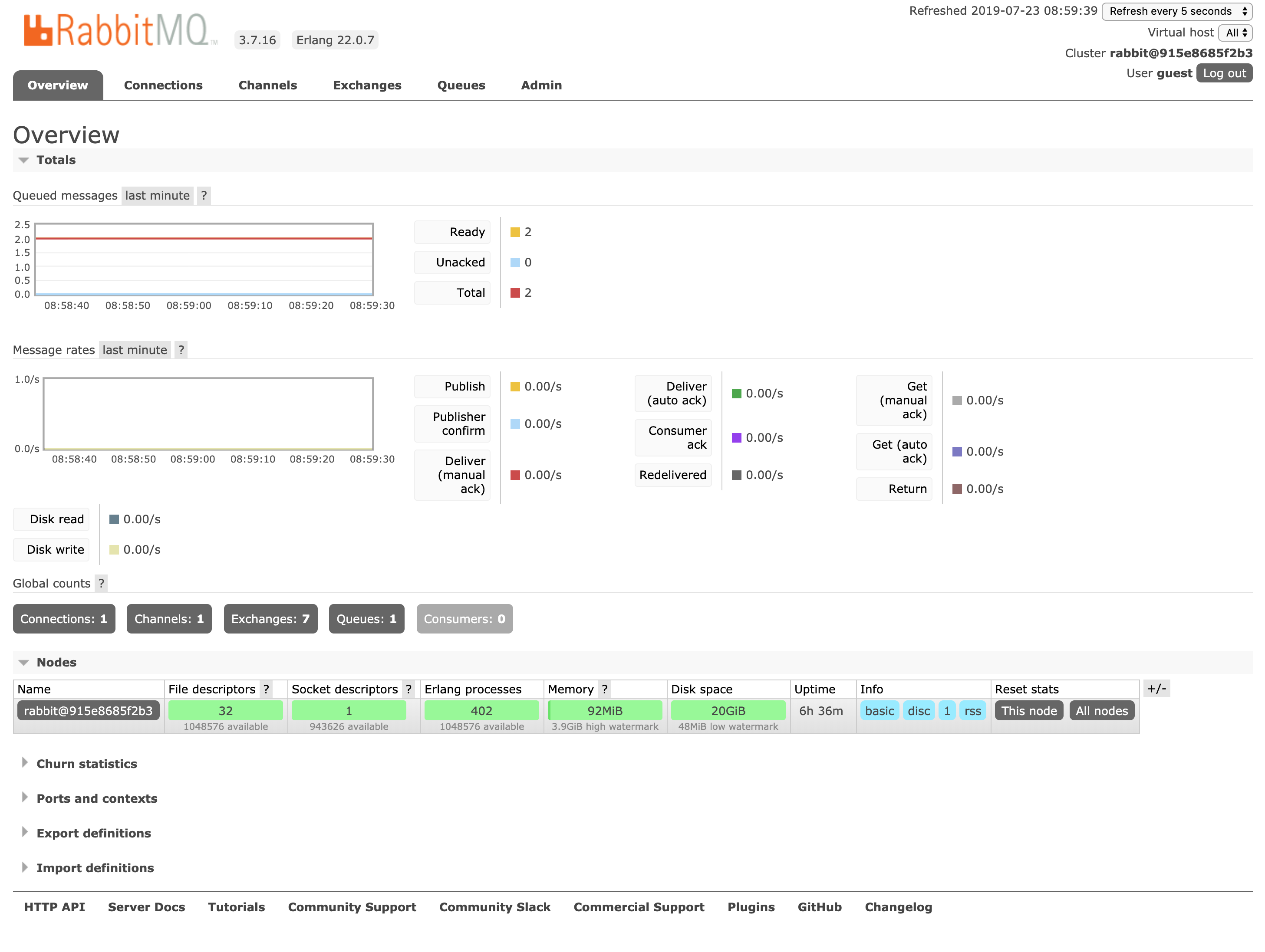
Task: Click the disc info tag
Action: coord(919,711)
